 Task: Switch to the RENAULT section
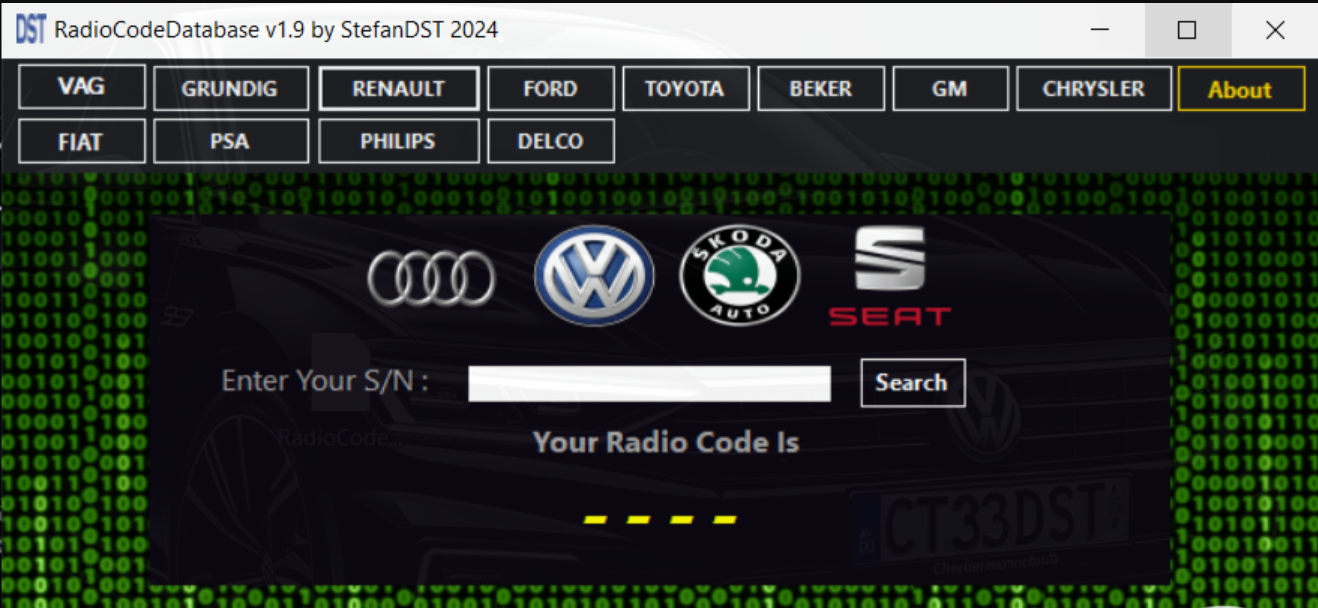[398, 88]
